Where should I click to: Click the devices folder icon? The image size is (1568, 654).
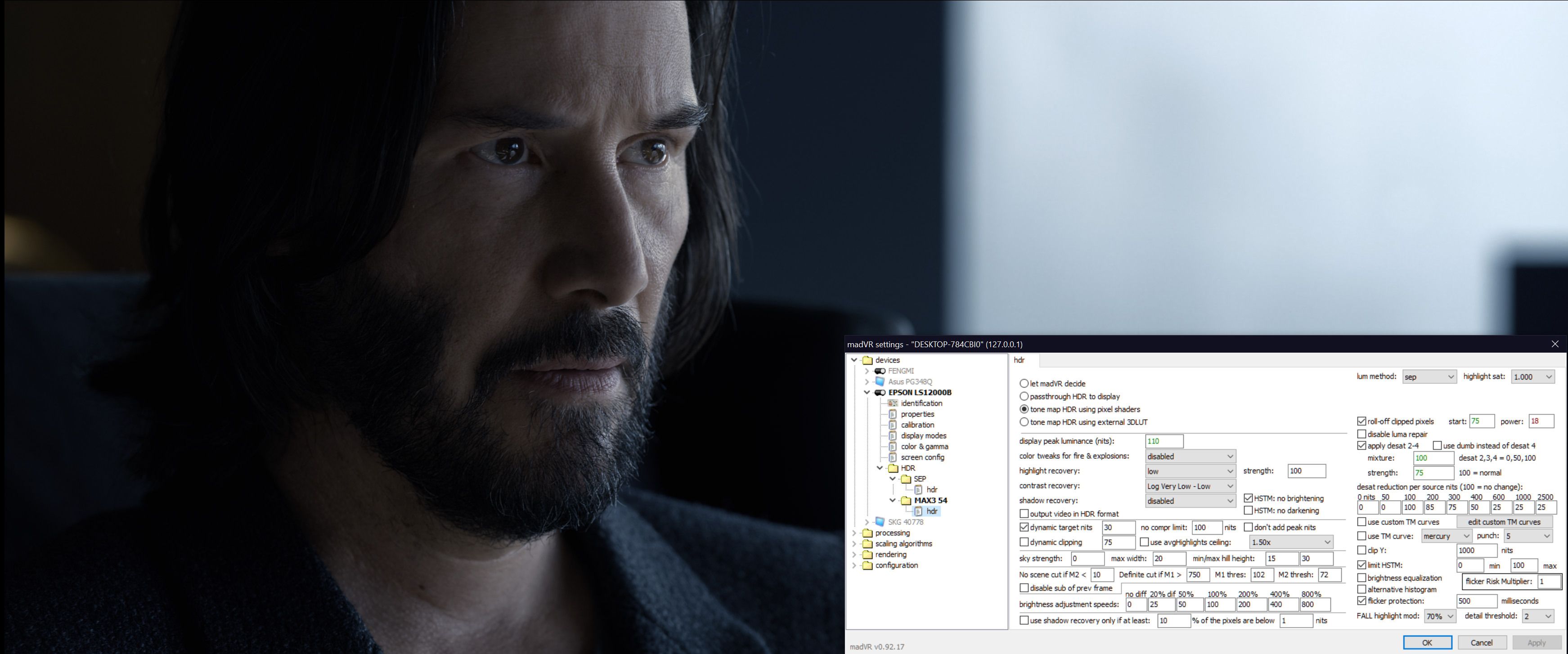point(867,360)
